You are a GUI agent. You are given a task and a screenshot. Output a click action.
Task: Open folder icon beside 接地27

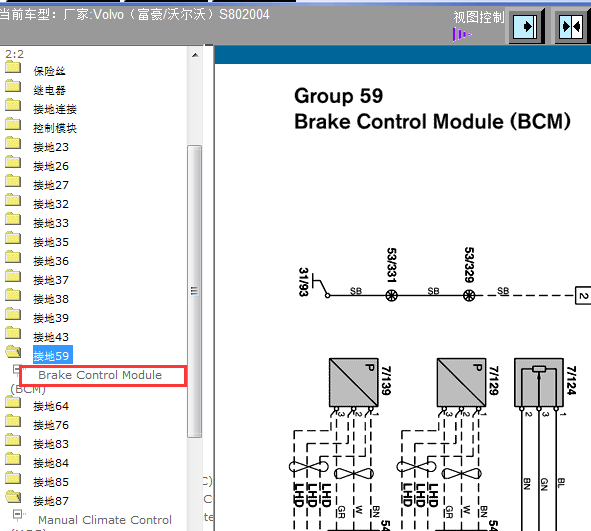[13, 181]
